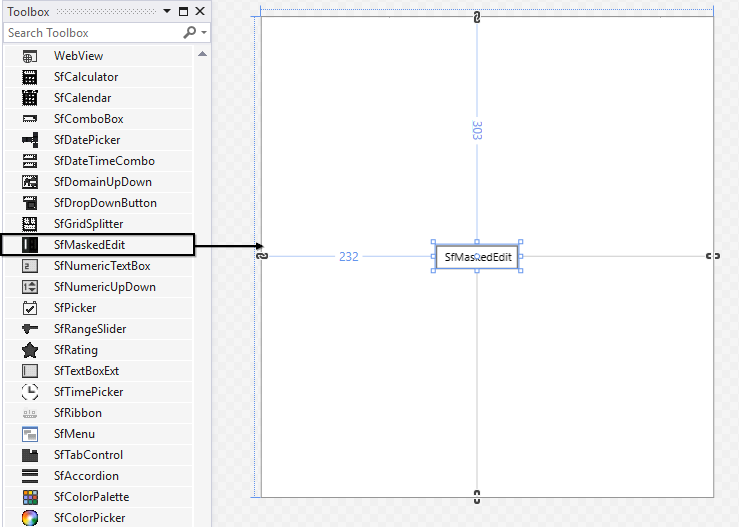Pick the SfDropDownButton label
The image size is (739, 527).
tap(105, 203)
